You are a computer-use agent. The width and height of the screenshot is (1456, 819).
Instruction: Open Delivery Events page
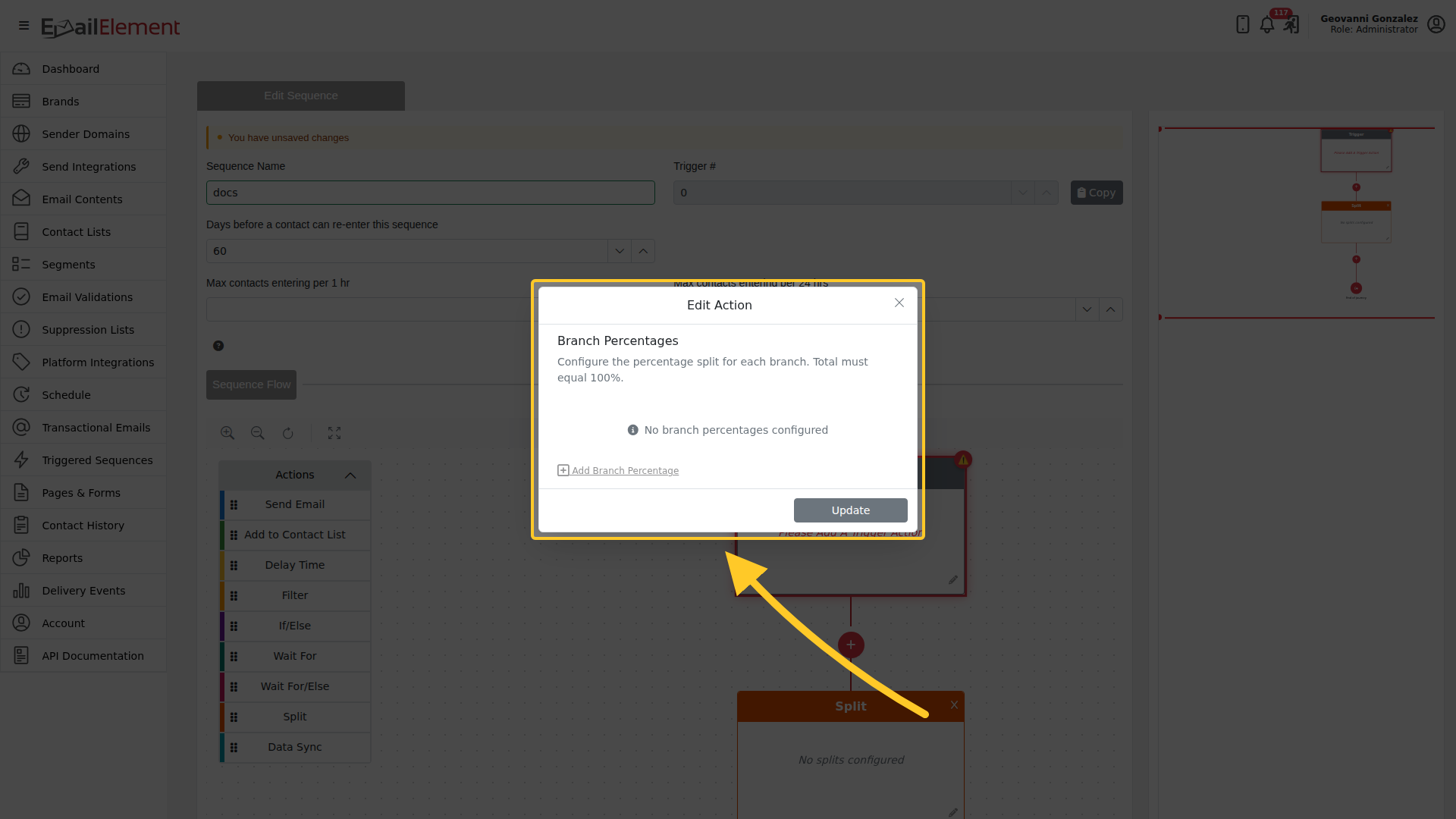[83, 591]
